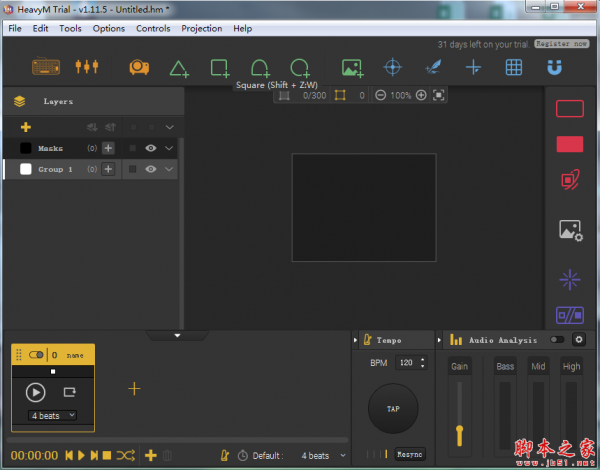The image size is (600, 470).
Task: Toggle visibility of Group 1
Action: pos(151,169)
